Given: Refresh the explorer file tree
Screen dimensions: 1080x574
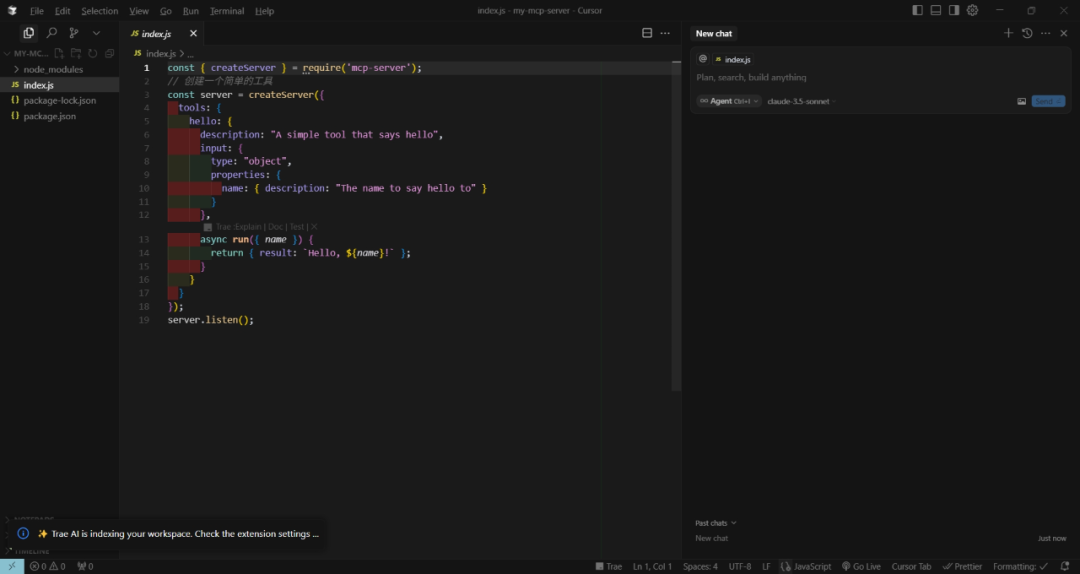Looking at the screenshot, I should tap(92, 53).
